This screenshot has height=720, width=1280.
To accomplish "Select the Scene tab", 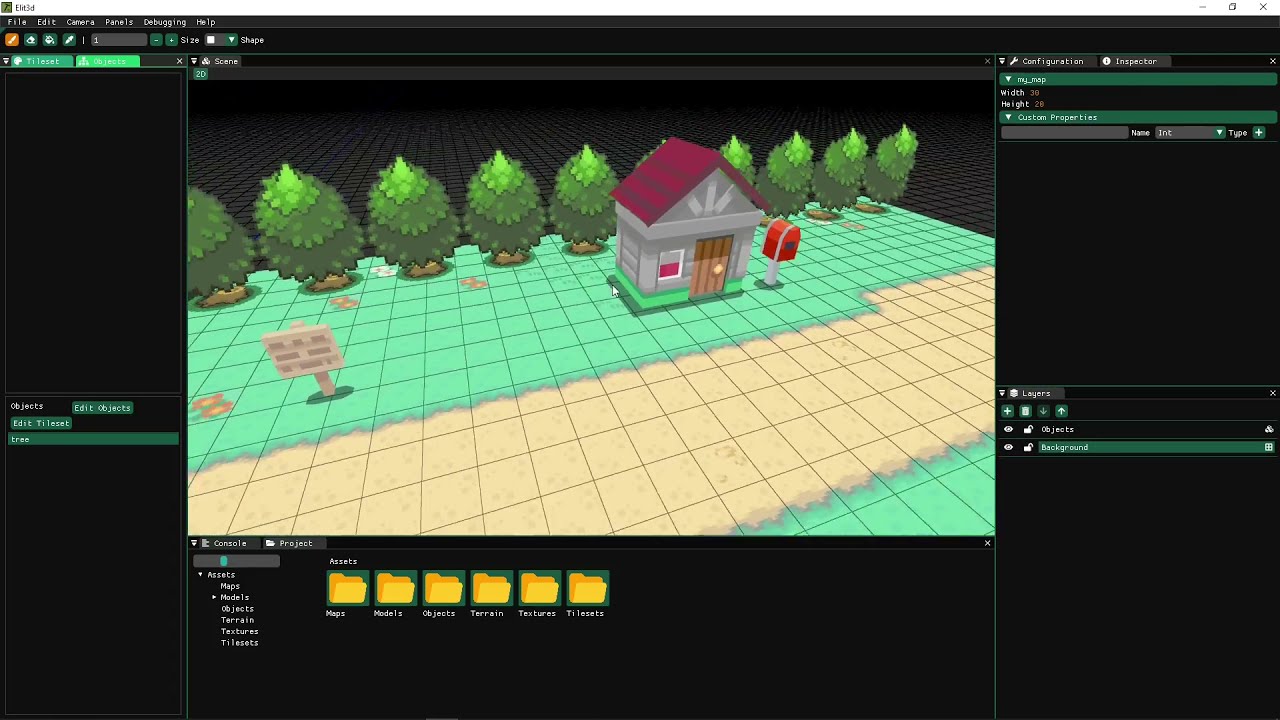I will [220, 61].
